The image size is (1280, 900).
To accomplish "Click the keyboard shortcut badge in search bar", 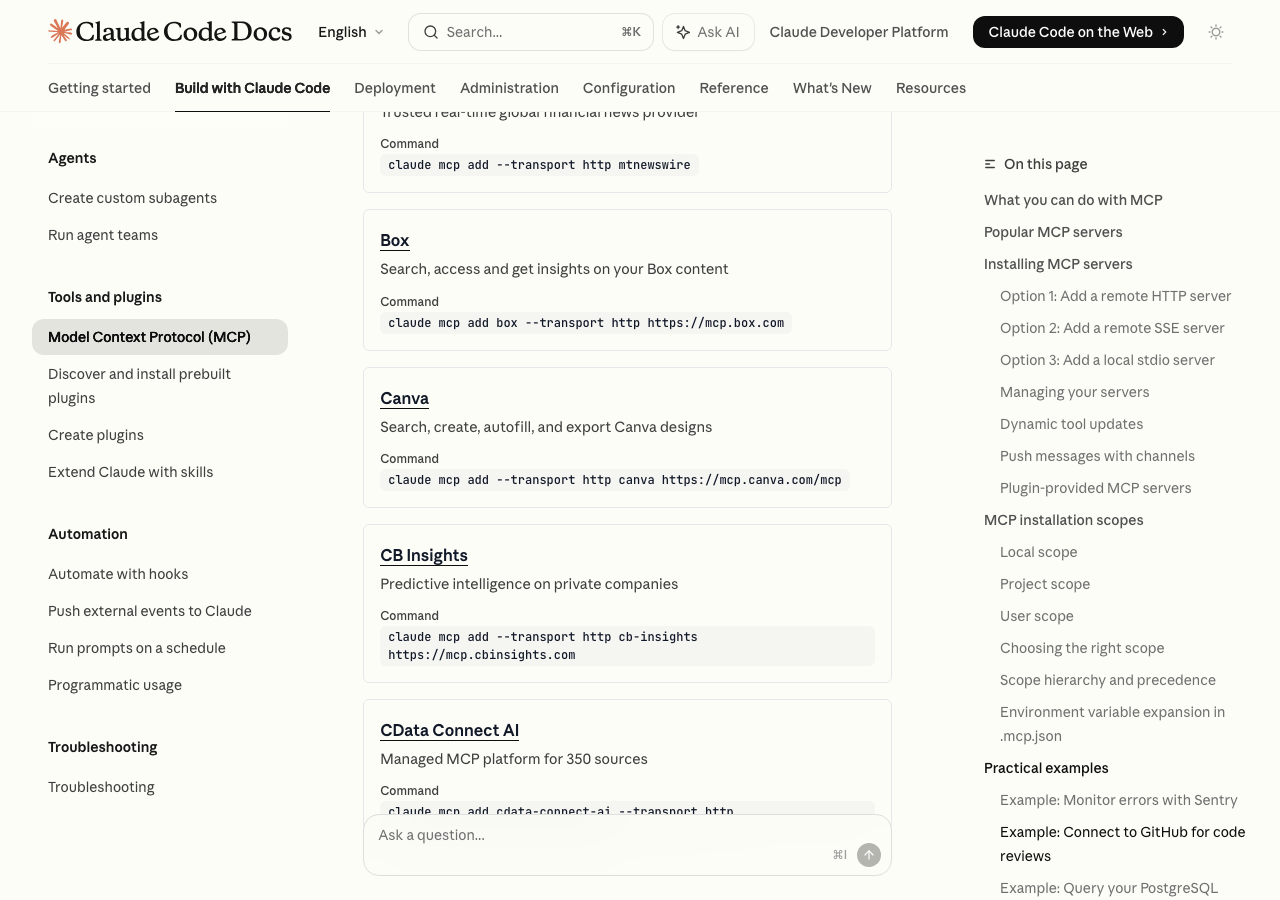I will [x=631, y=32].
